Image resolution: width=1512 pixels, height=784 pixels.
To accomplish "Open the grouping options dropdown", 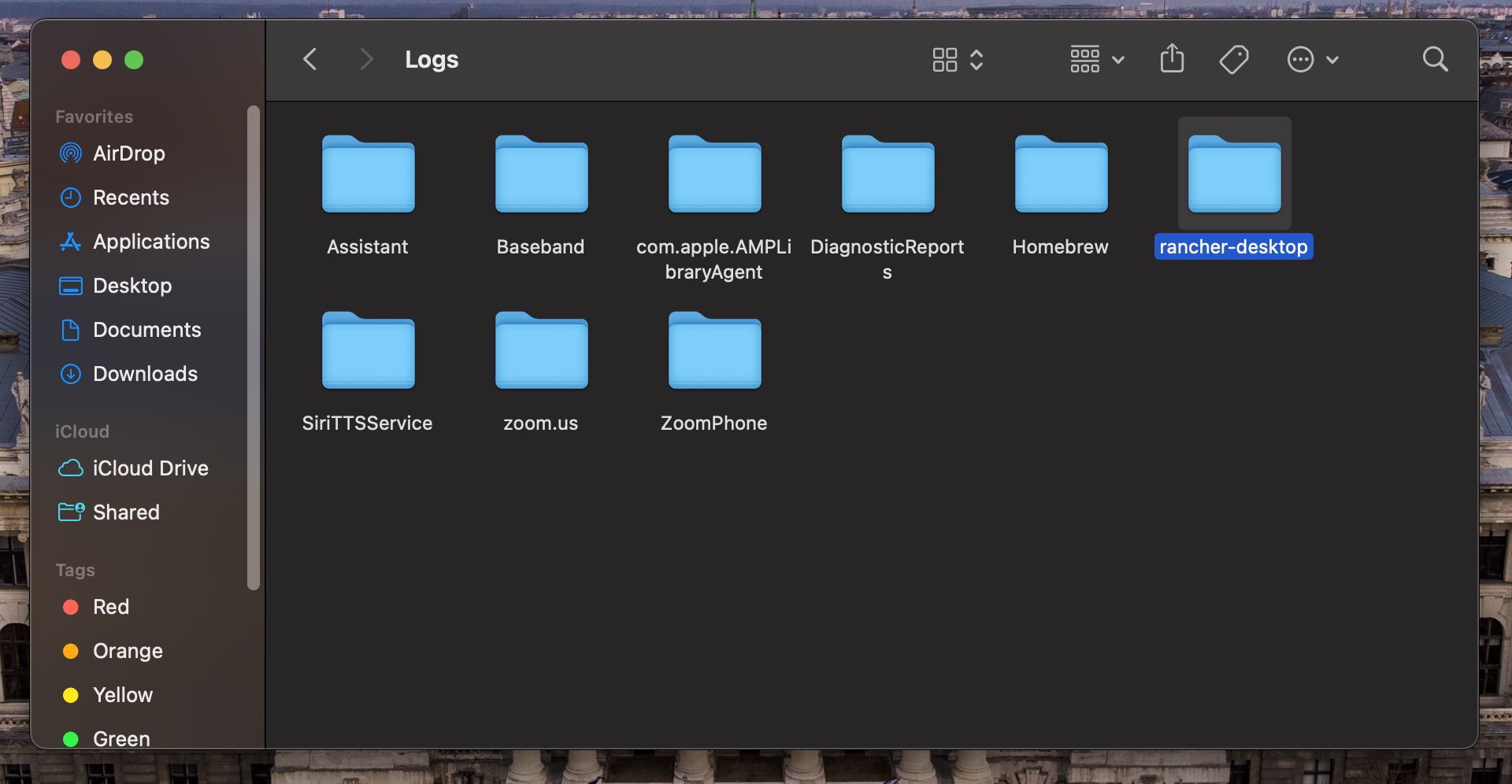I will click(x=1096, y=59).
